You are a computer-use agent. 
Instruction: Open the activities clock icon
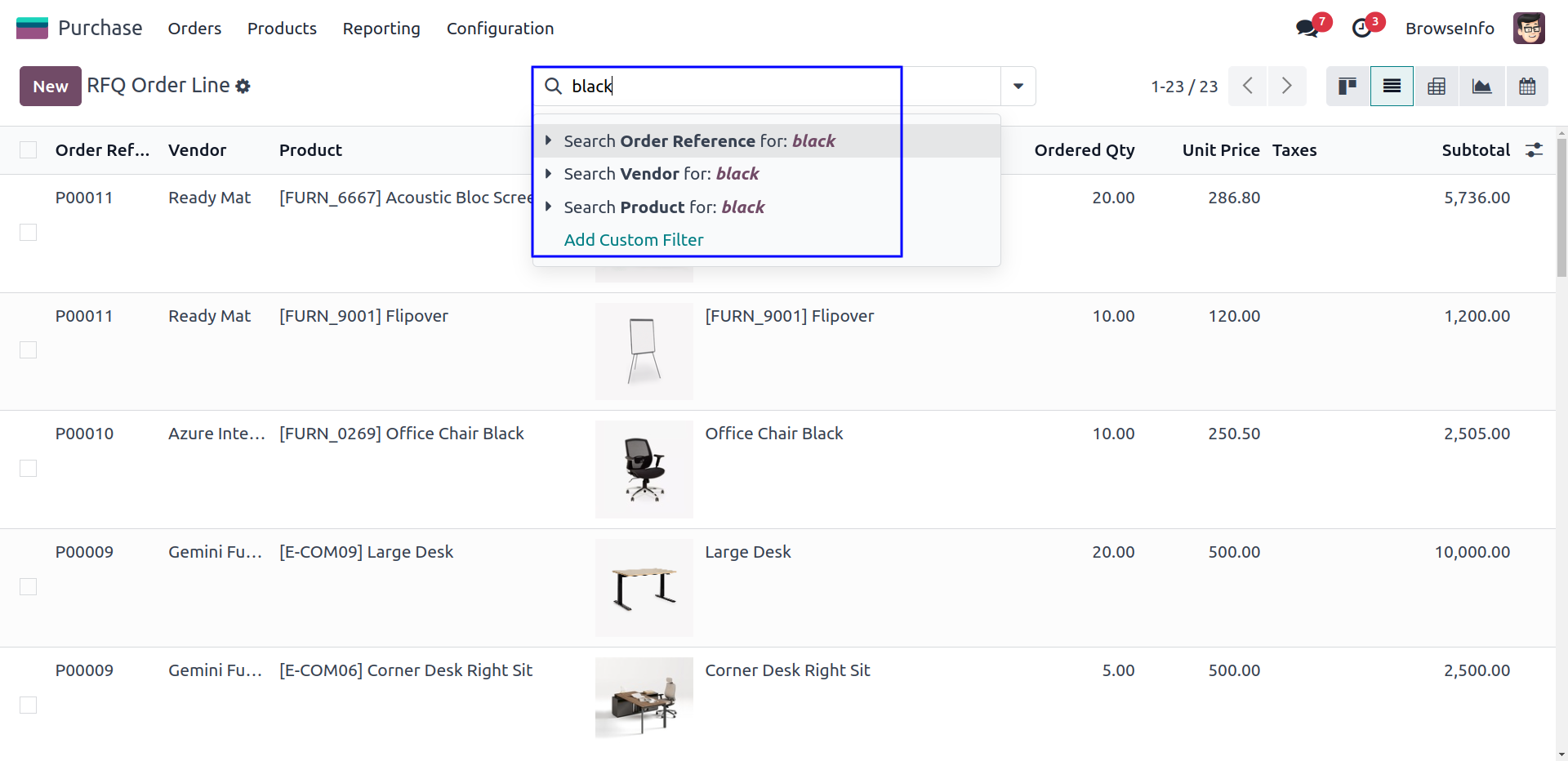tap(1361, 29)
